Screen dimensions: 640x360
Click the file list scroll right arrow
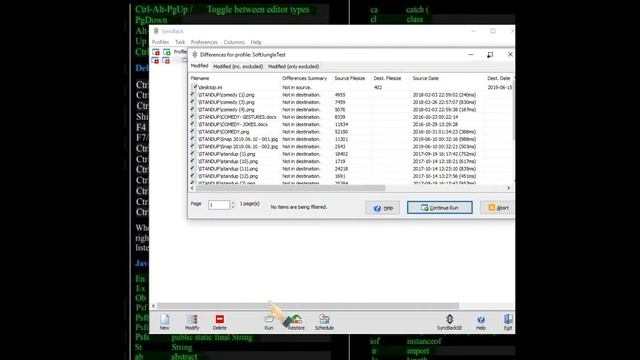point(509,188)
